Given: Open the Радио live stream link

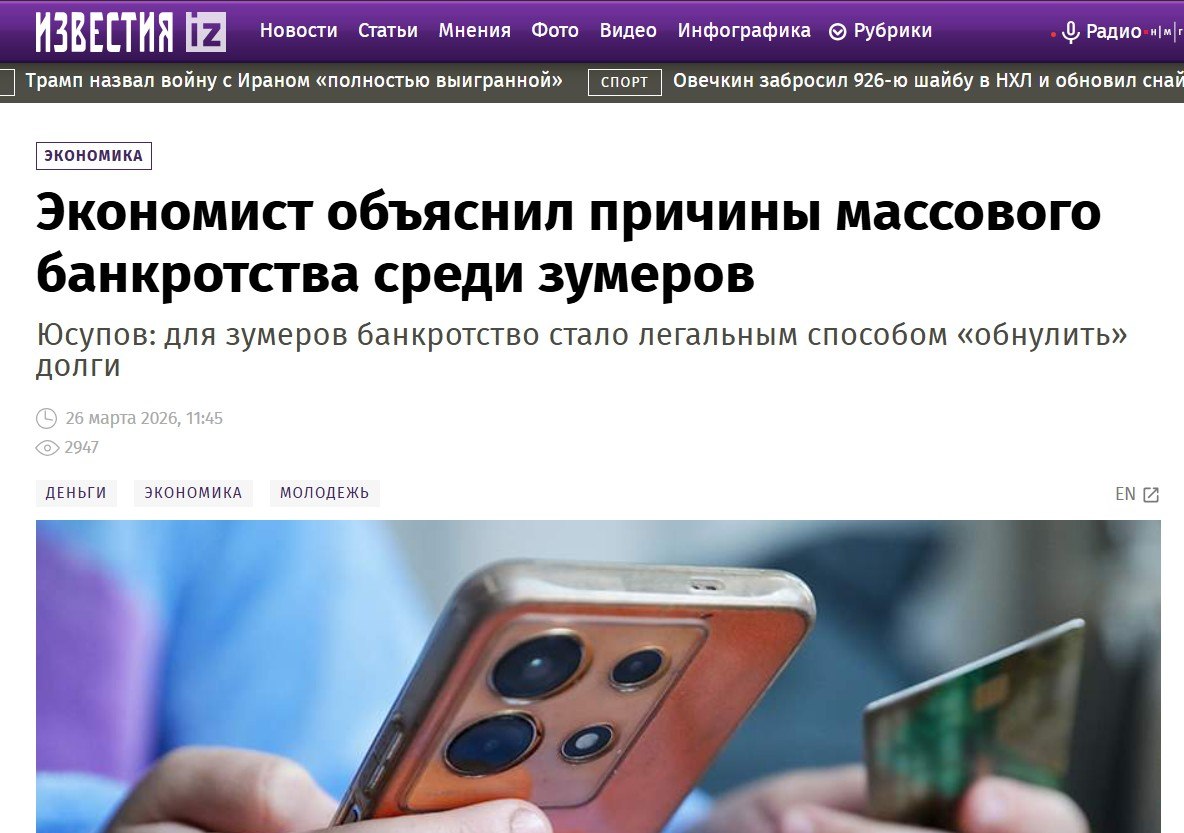Looking at the screenshot, I should tap(1112, 32).
